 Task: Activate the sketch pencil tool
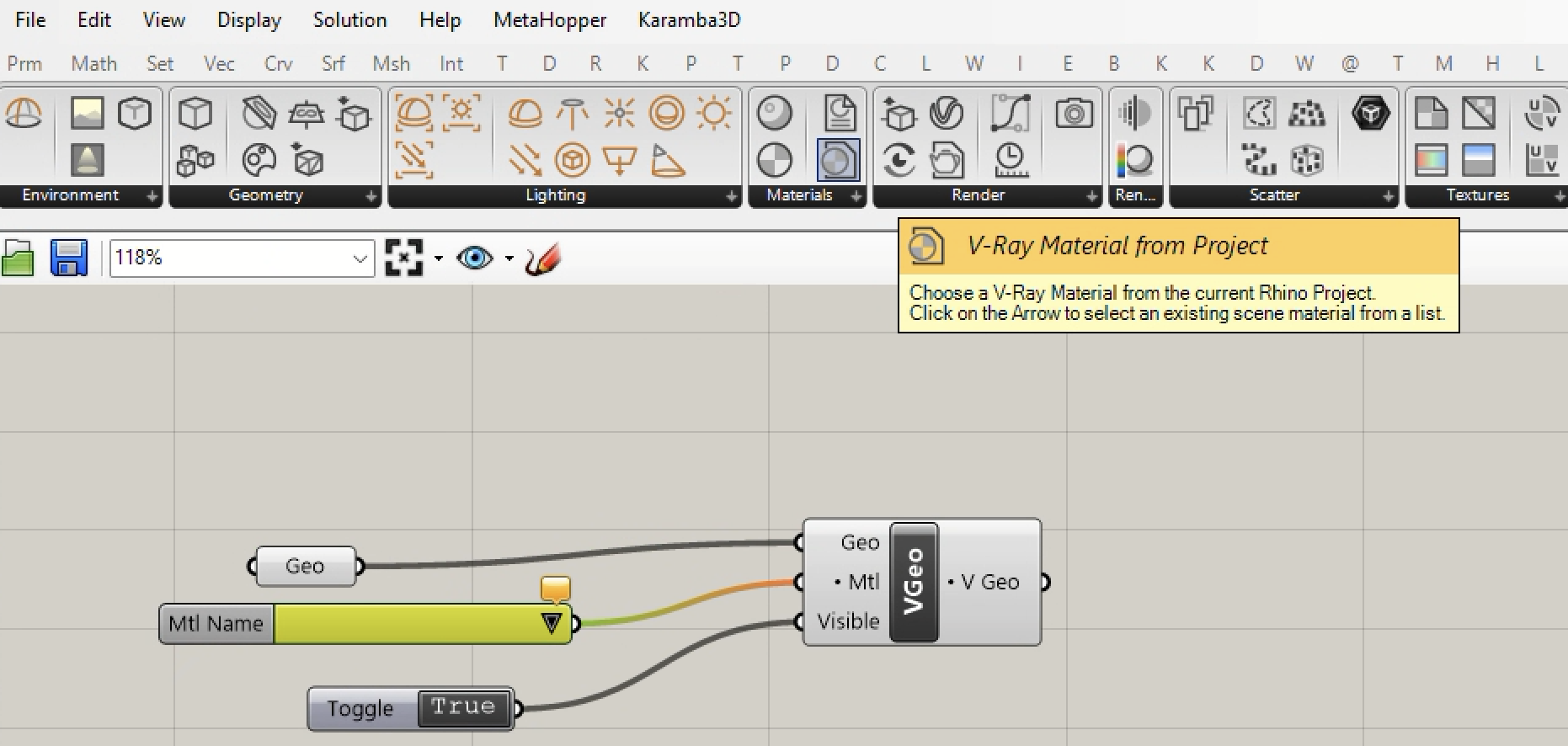pyautogui.click(x=542, y=258)
